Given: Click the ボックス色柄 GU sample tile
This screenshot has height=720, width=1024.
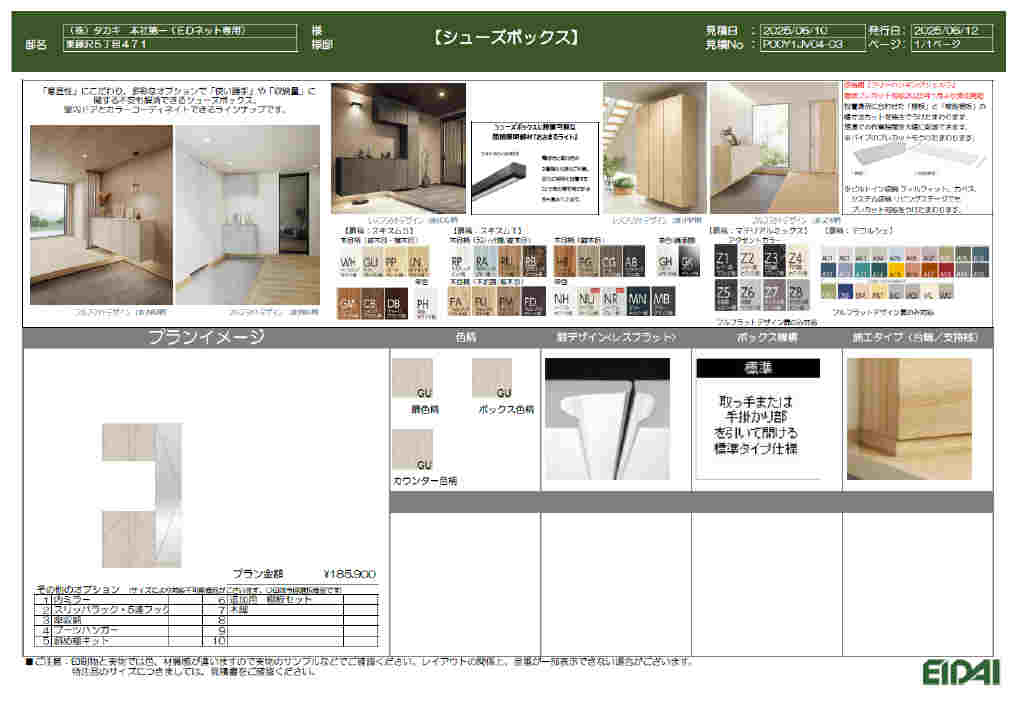Looking at the screenshot, I should 491,378.
